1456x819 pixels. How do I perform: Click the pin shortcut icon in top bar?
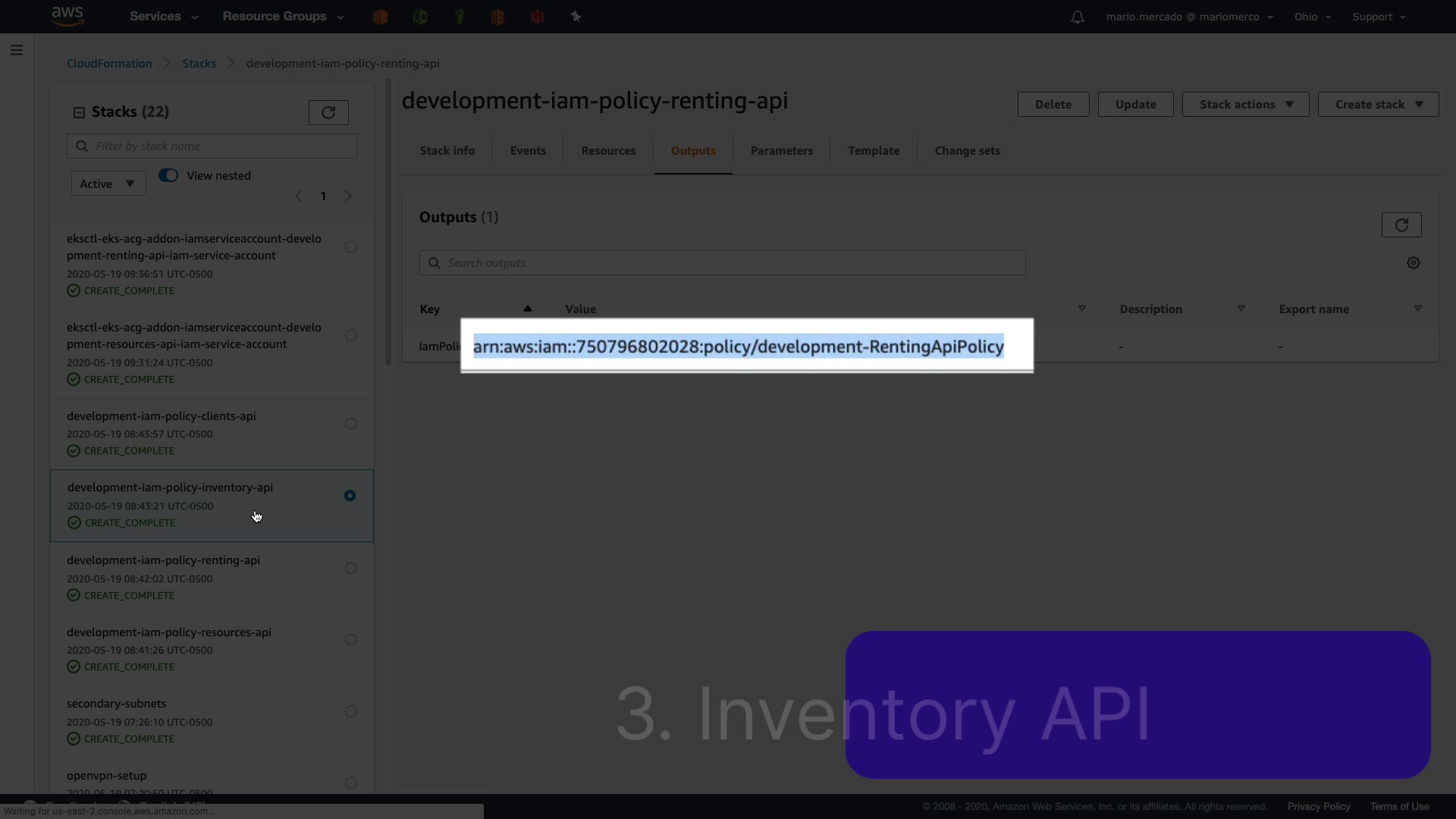[x=576, y=17]
